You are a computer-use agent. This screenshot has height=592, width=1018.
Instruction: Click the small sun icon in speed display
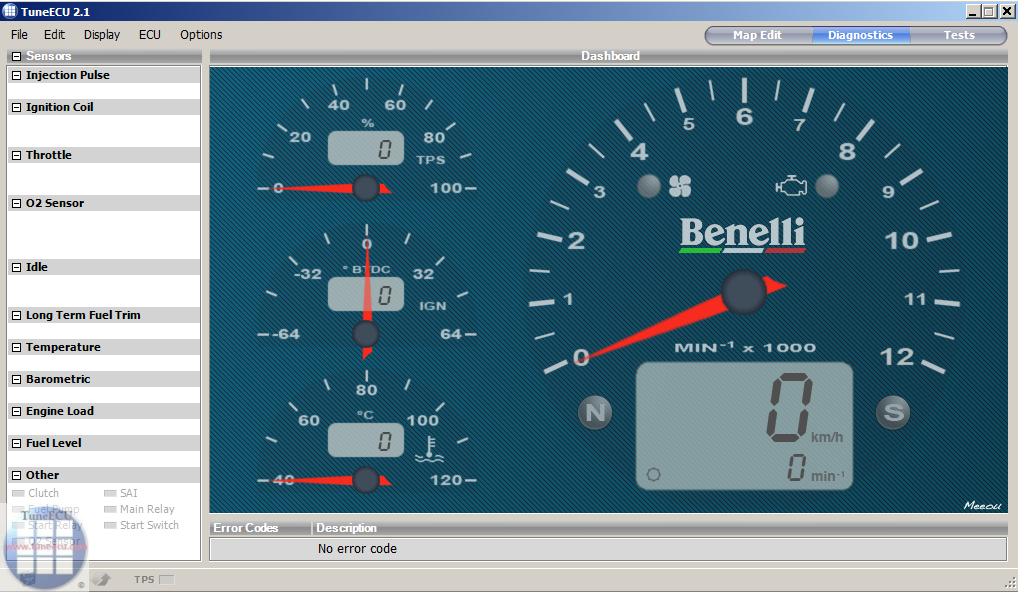(654, 474)
